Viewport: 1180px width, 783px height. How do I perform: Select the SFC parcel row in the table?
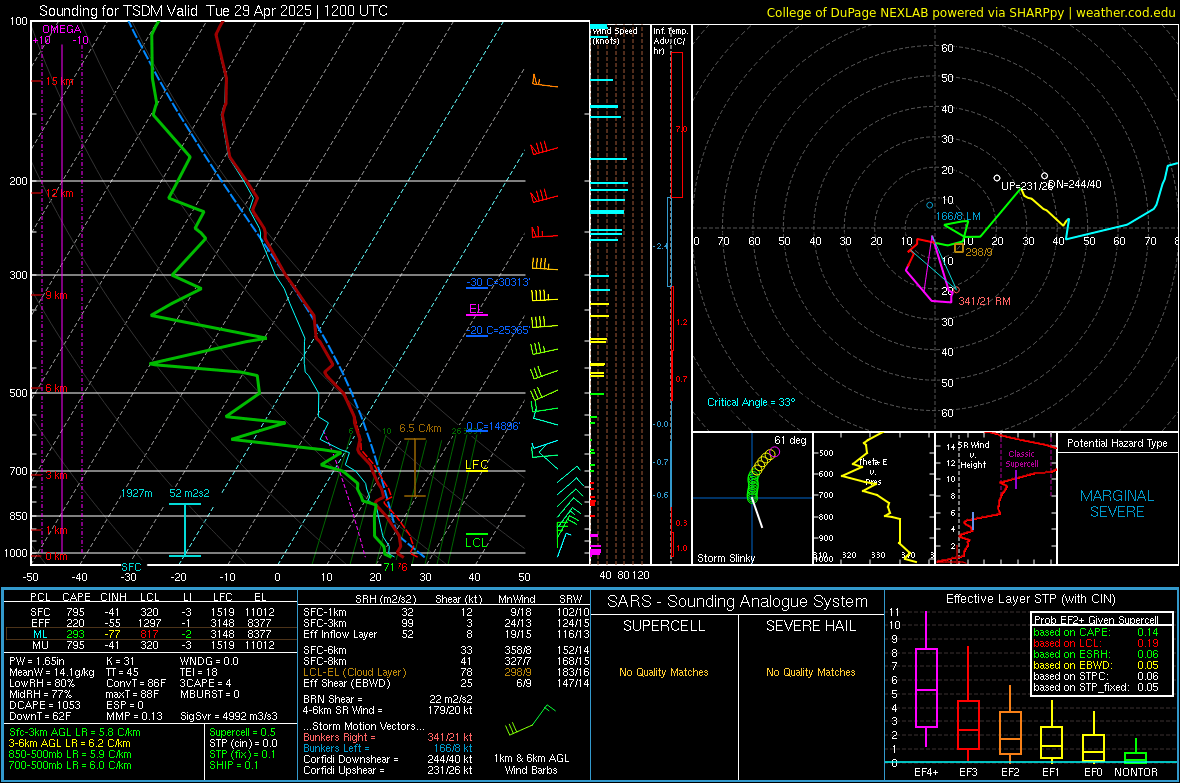151,612
